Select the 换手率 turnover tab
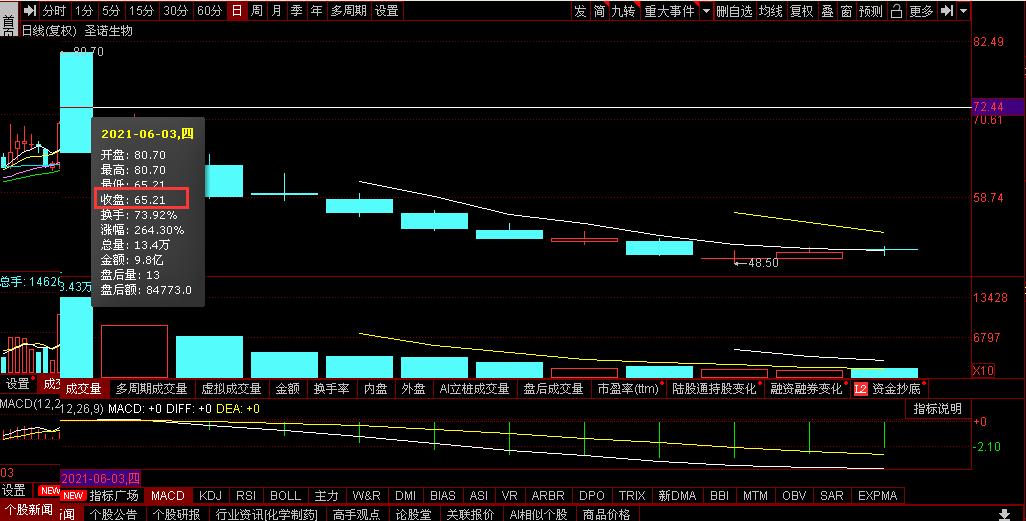The image size is (1026, 521). 332,389
